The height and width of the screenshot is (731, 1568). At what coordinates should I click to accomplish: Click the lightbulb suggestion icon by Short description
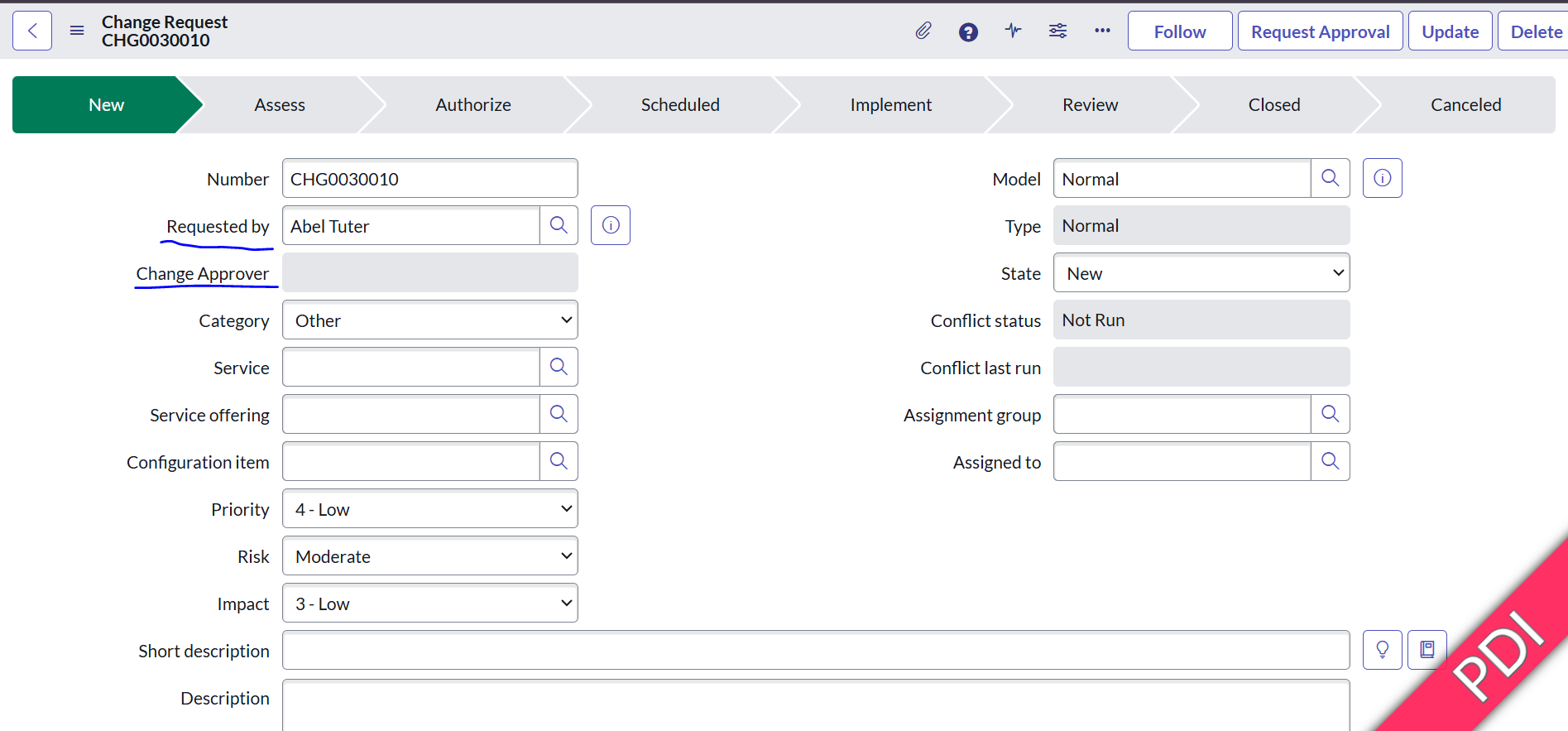(x=1383, y=650)
